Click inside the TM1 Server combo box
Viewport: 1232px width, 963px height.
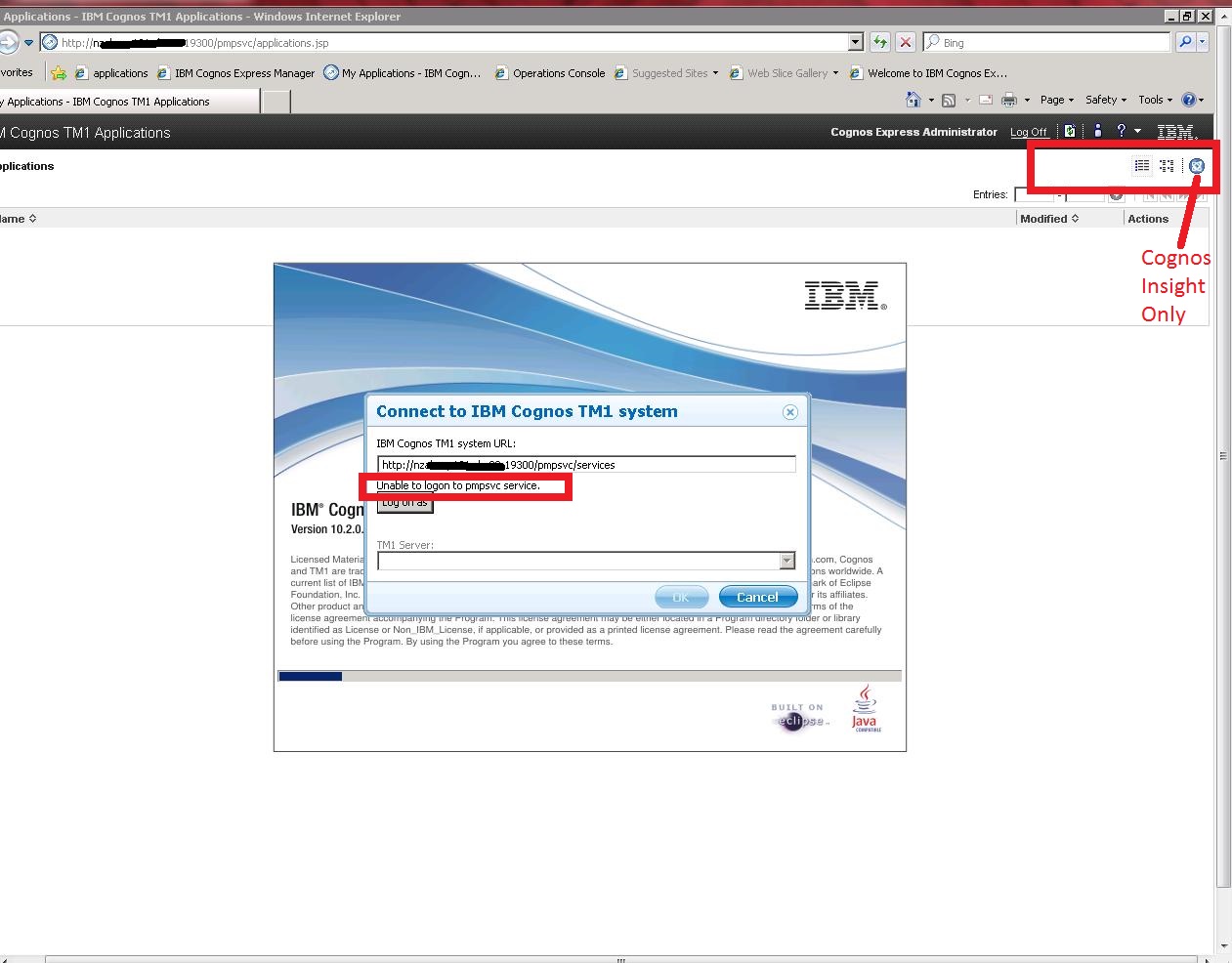(578, 561)
